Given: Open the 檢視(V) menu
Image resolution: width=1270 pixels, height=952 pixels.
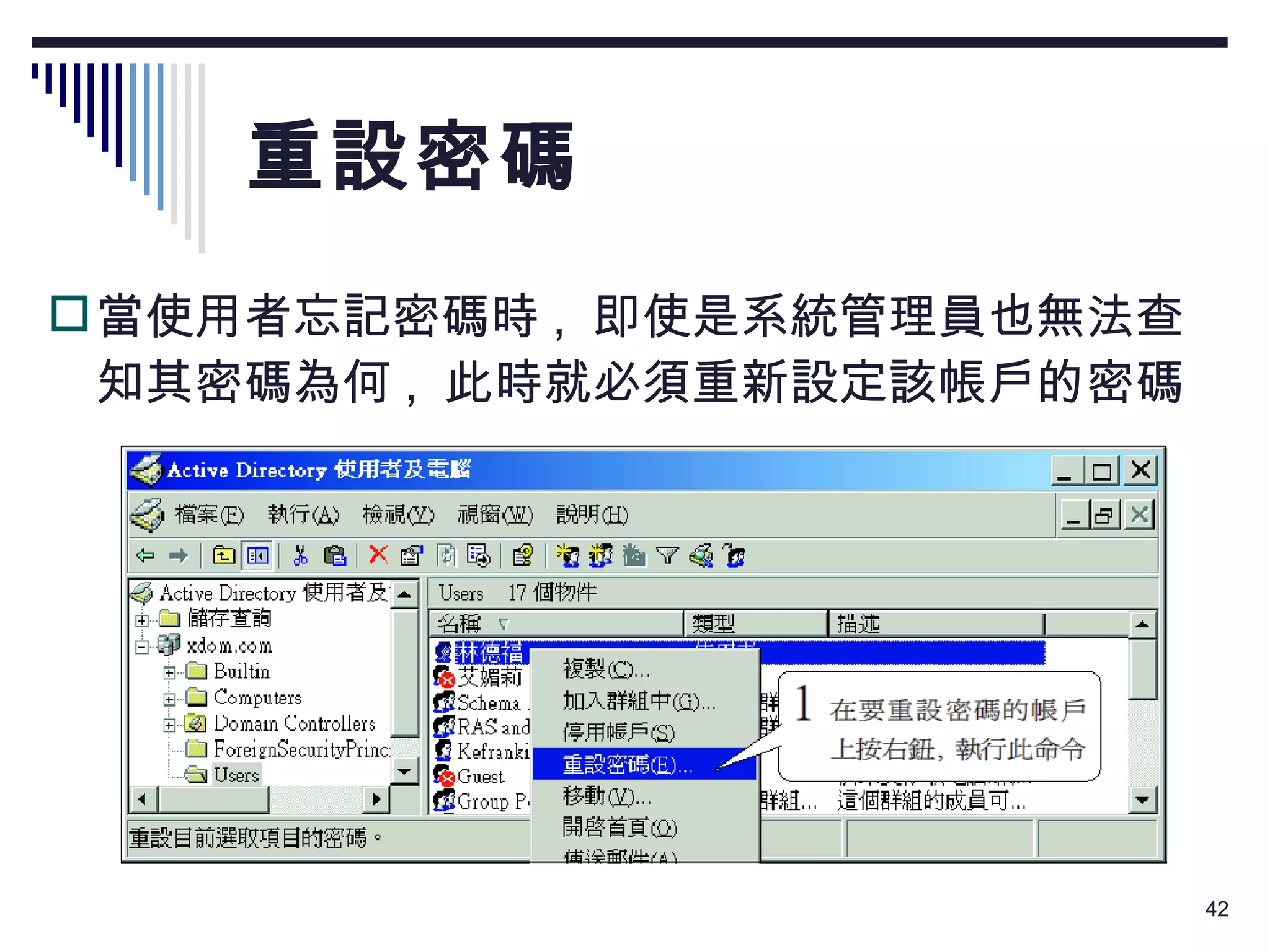Looking at the screenshot, I should click(x=399, y=514).
